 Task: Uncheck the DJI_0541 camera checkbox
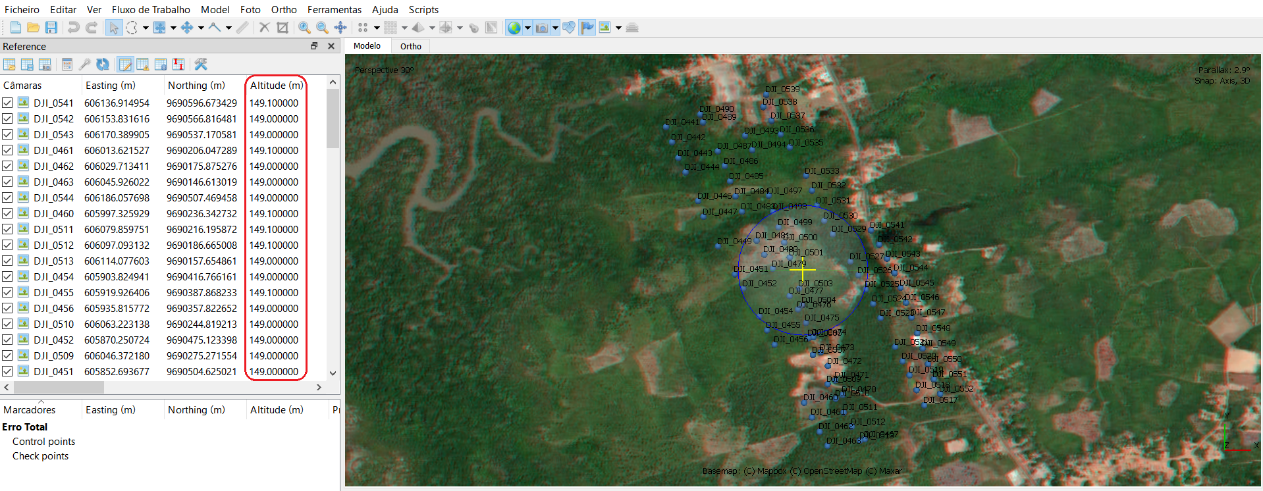[8, 103]
